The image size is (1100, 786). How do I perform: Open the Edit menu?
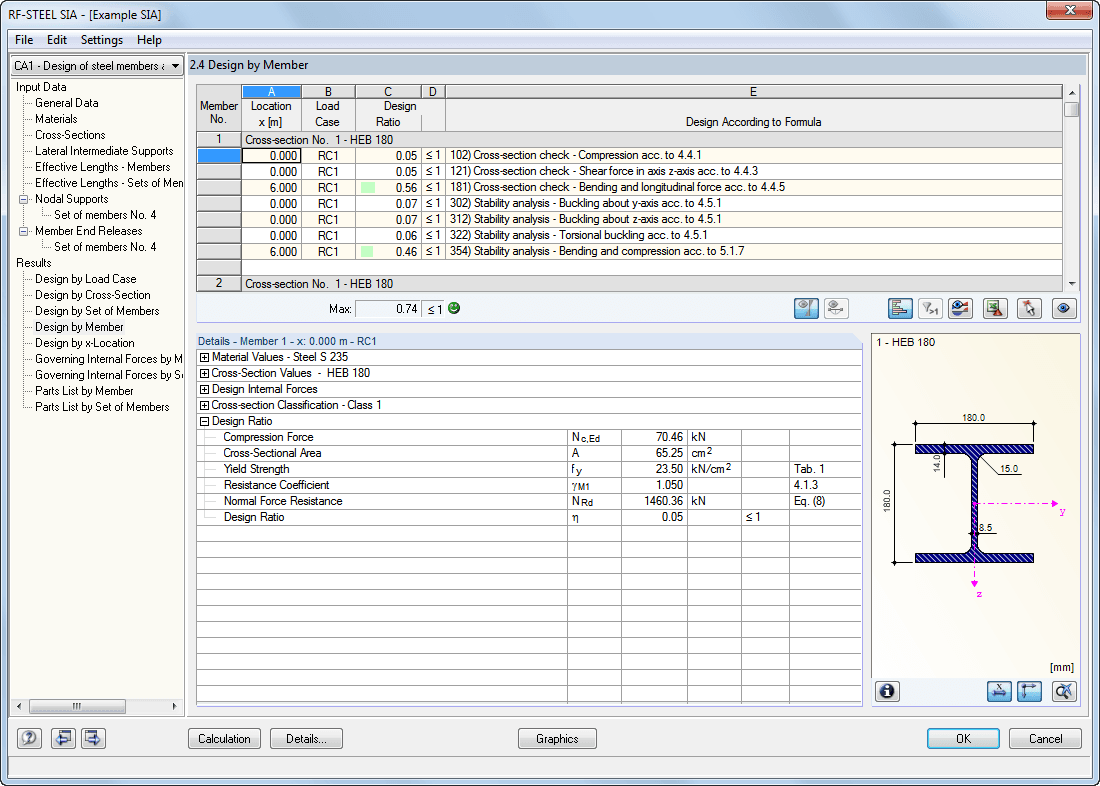click(57, 40)
